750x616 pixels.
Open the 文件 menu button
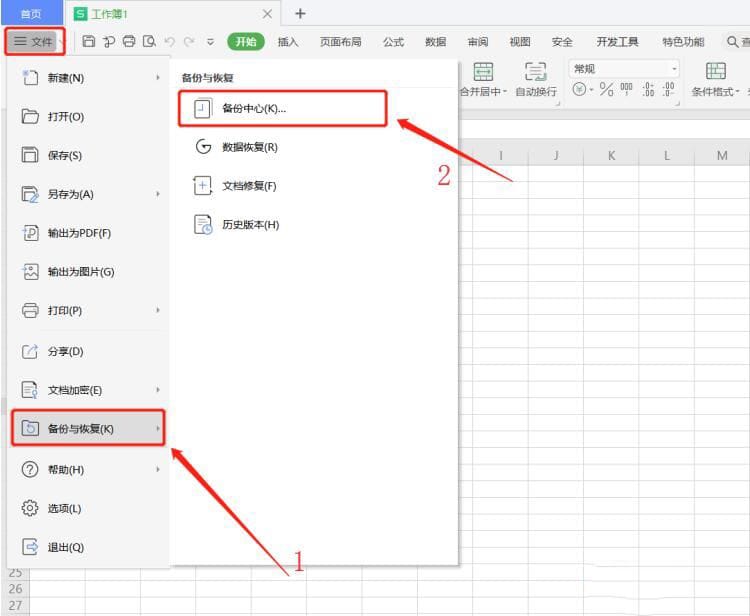pyautogui.click(x=34, y=42)
